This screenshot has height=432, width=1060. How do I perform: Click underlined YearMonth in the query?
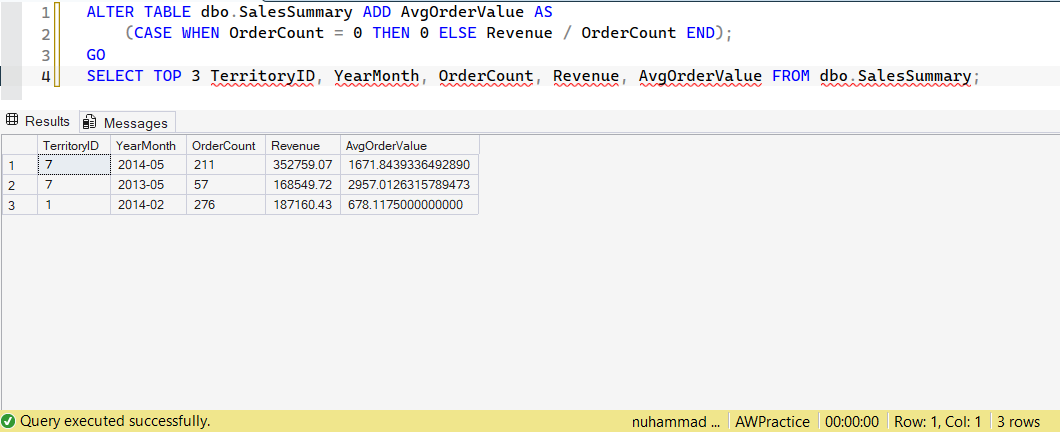(x=377, y=76)
